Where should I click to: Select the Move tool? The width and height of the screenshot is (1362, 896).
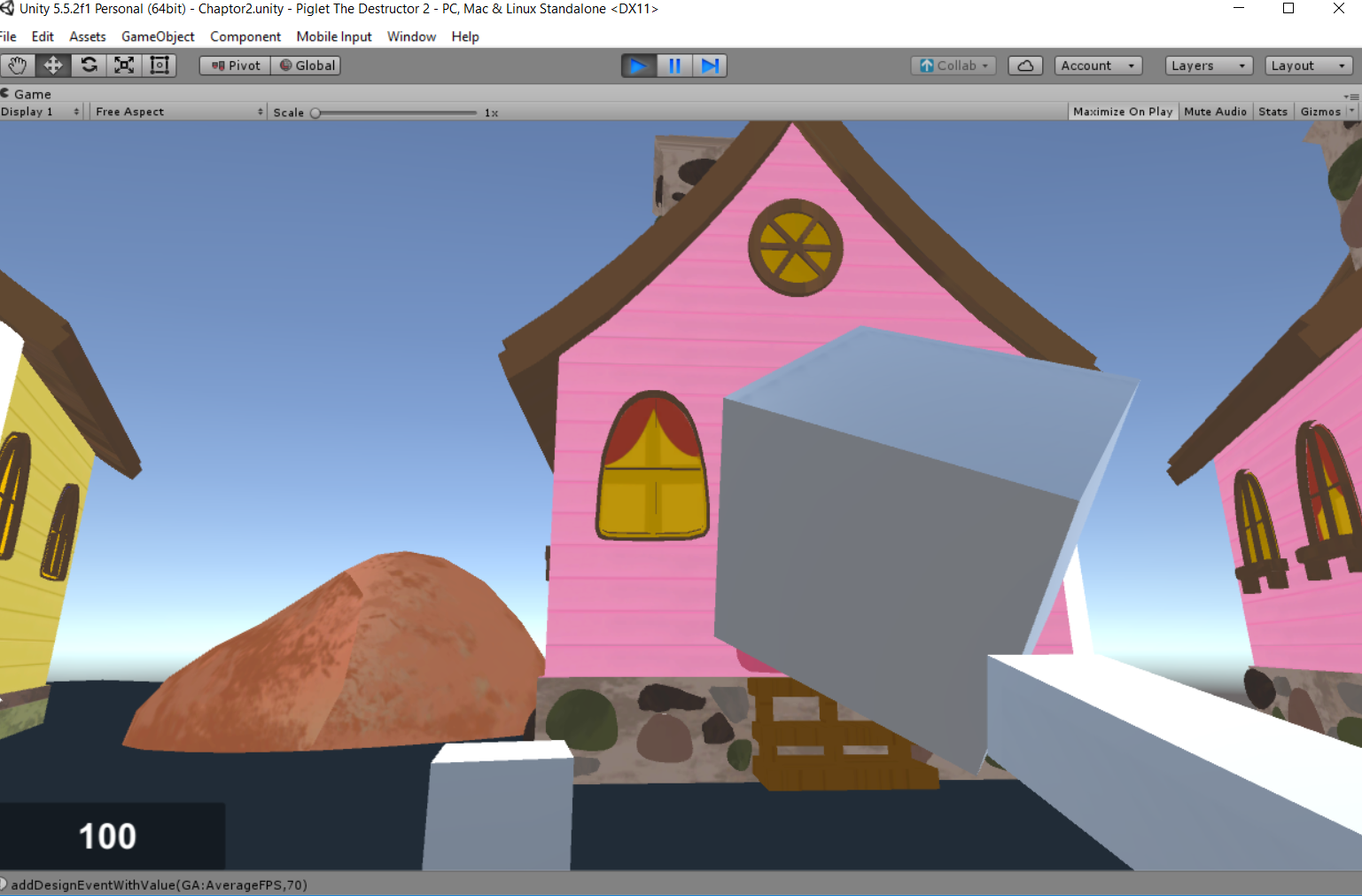point(53,66)
